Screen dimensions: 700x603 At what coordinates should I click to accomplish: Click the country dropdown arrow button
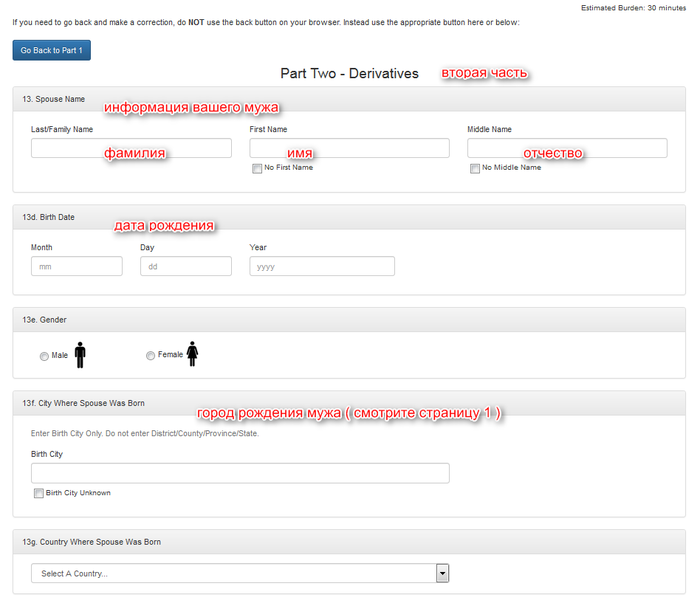coord(442,573)
